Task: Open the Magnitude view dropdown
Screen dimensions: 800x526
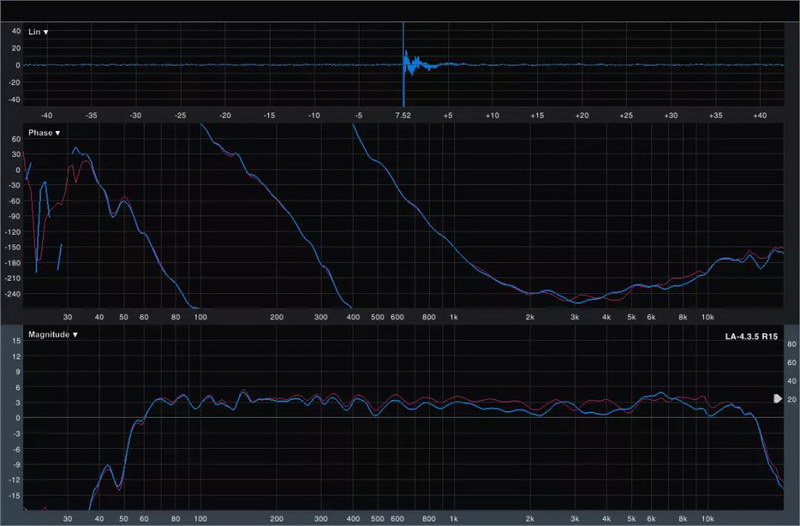Action: pyautogui.click(x=52, y=334)
